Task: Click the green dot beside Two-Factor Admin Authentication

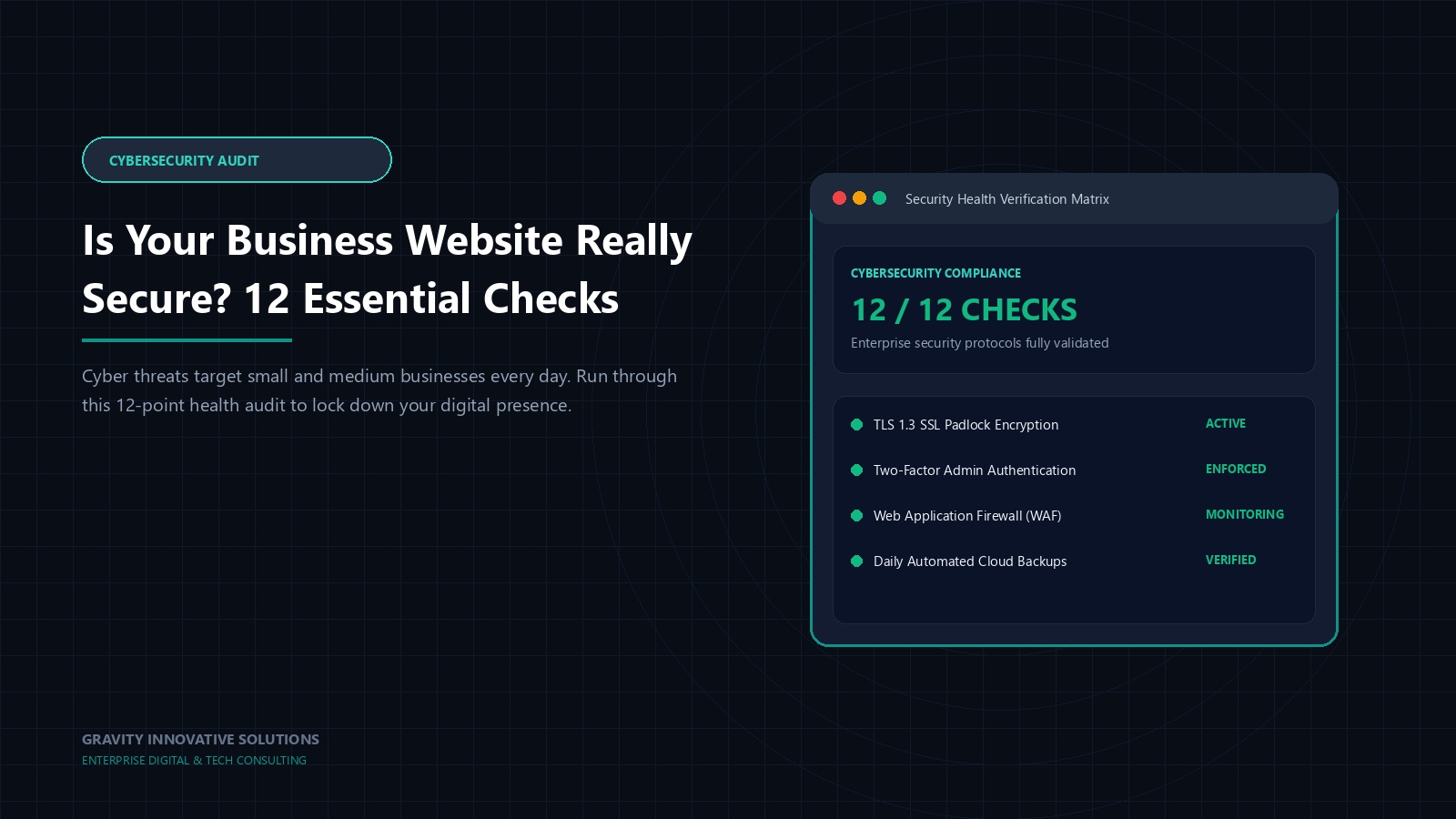Action: coord(856,470)
